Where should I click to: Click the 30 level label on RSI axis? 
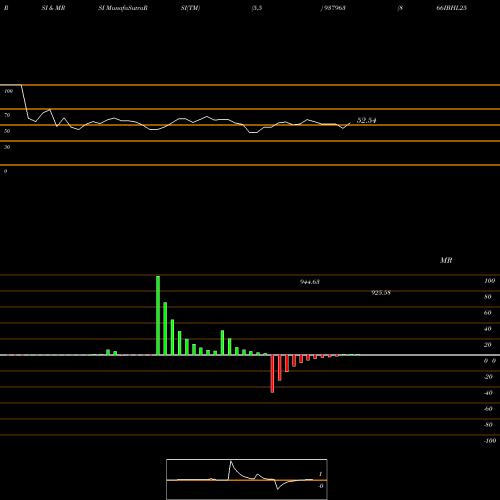pos(7,147)
